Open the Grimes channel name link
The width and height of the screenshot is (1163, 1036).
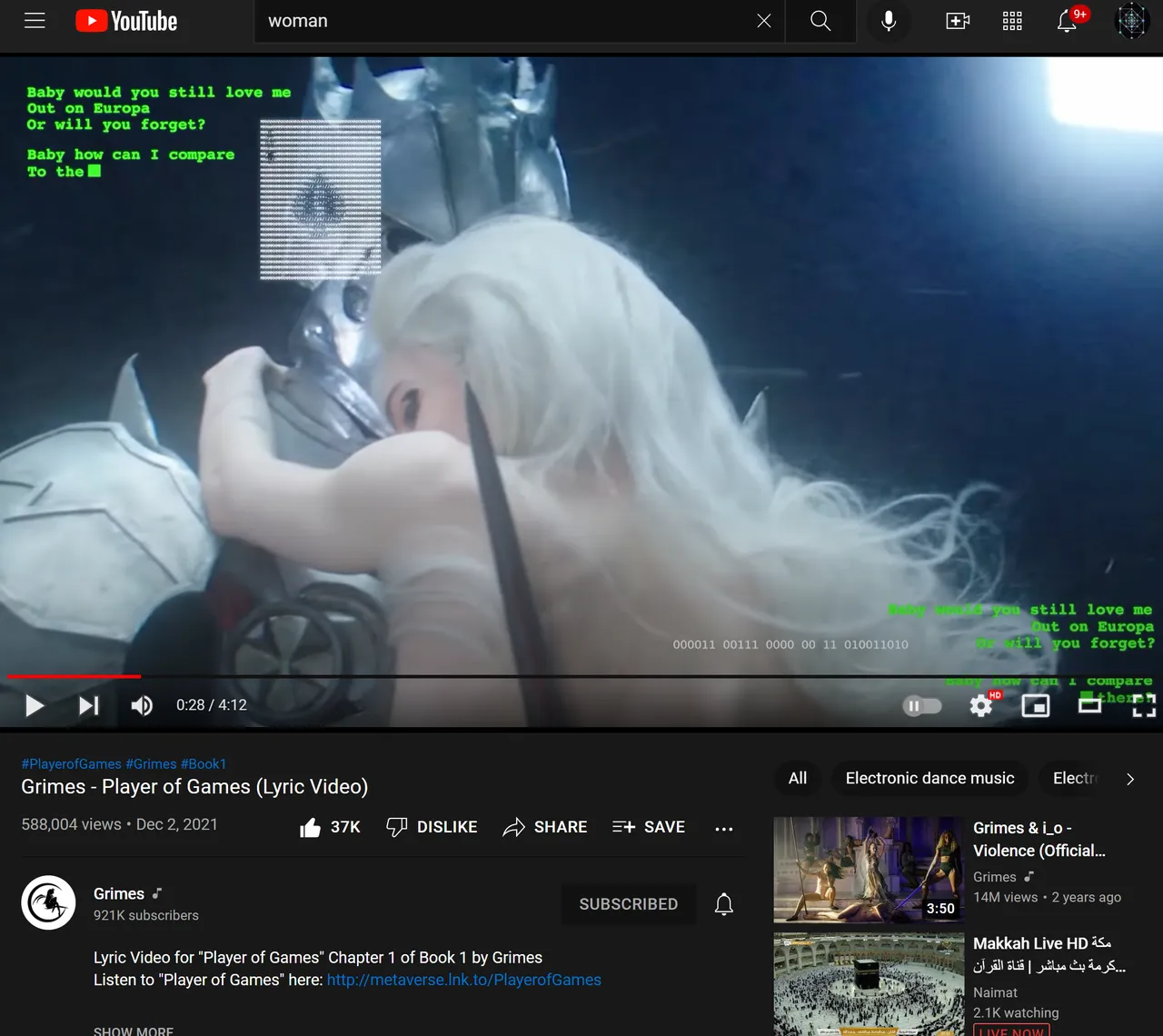pos(119,894)
